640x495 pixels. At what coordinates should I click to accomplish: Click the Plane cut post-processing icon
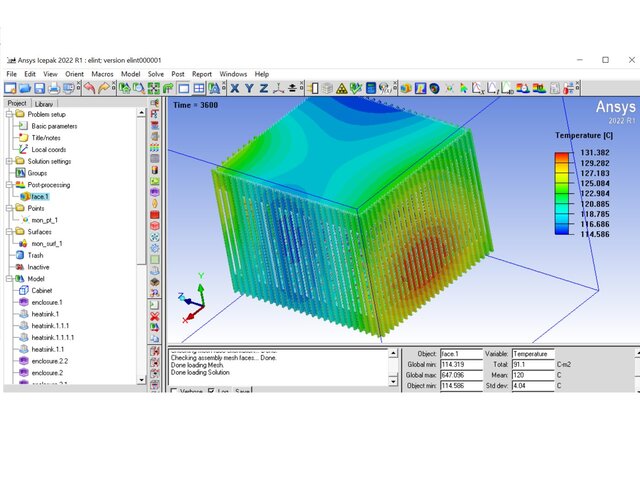pos(420,88)
